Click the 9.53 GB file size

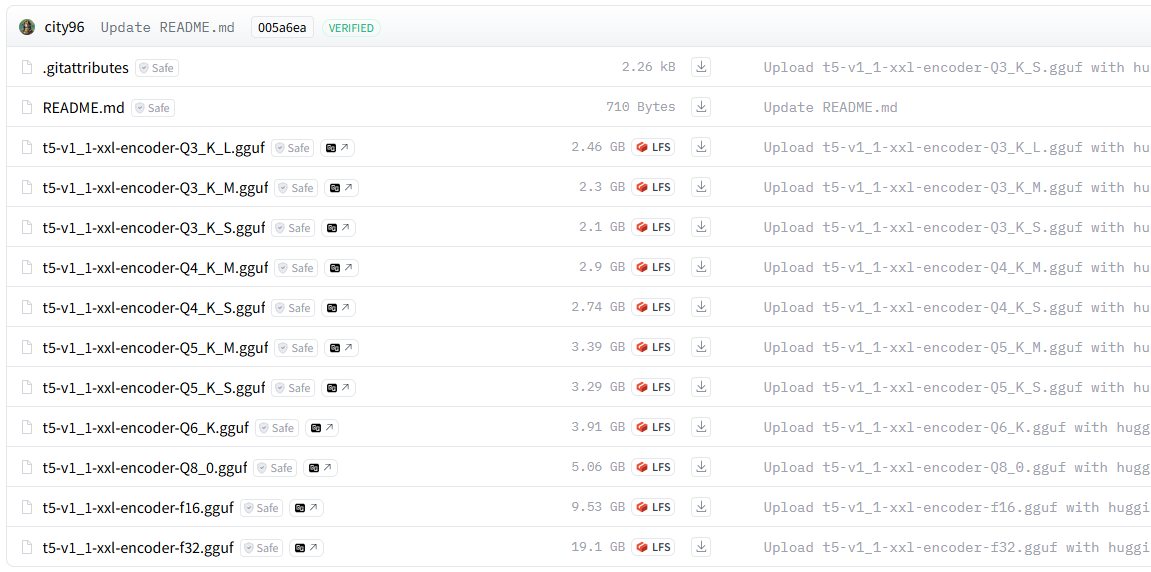[x=598, y=507]
